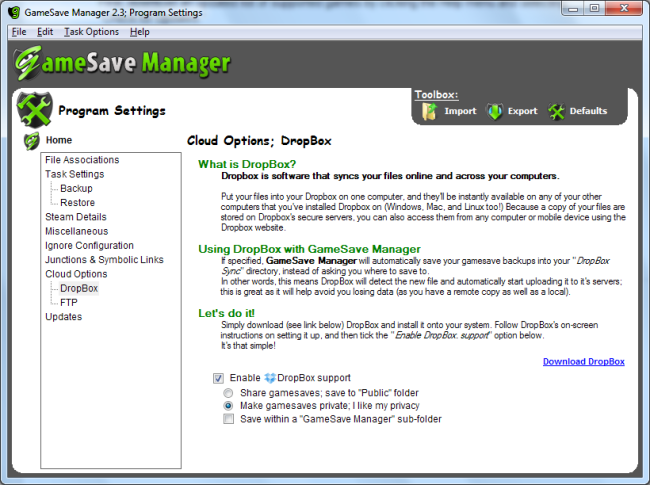Go to Home in the sidebar
Image resolution: width=650 pixels, height=485 pixels.
59,140
